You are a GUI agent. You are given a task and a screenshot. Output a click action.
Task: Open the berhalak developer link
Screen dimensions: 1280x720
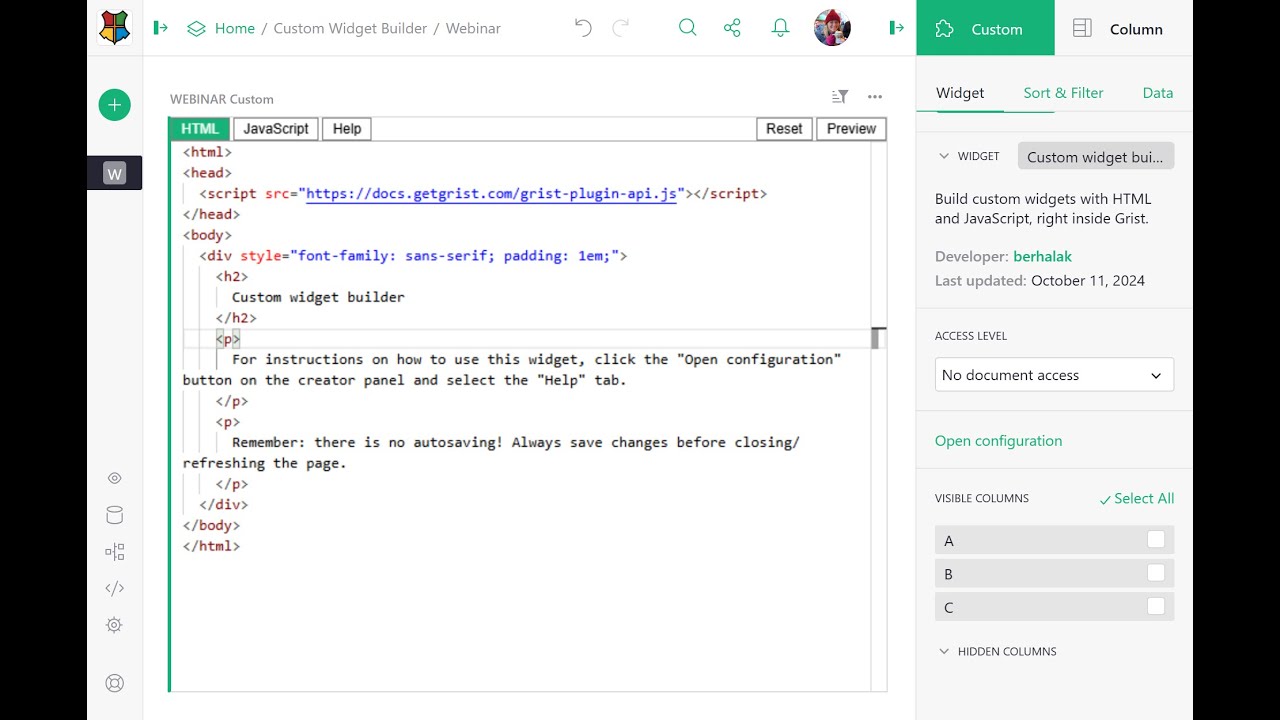coord(1042,256)
